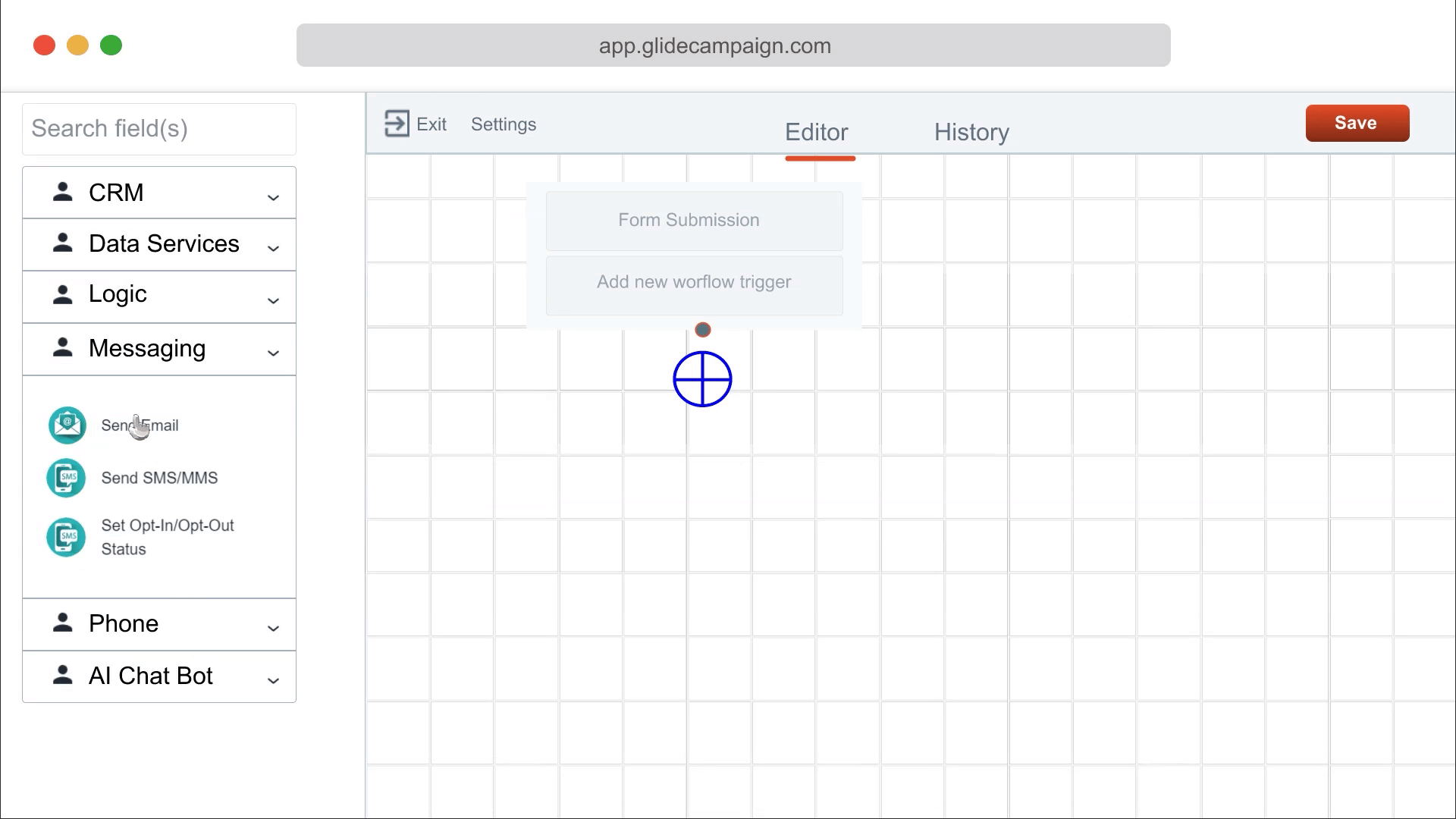Screen dimensions: 1456x819
Task: Click the Exit arrow icon
Action: pyautogui.click(x=397, y=124)
